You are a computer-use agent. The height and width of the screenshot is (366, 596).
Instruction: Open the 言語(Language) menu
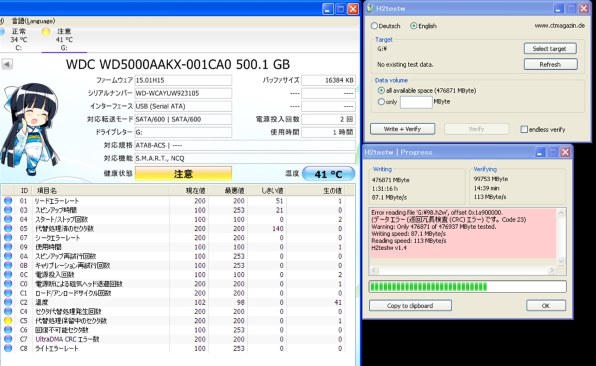point(33,21)
